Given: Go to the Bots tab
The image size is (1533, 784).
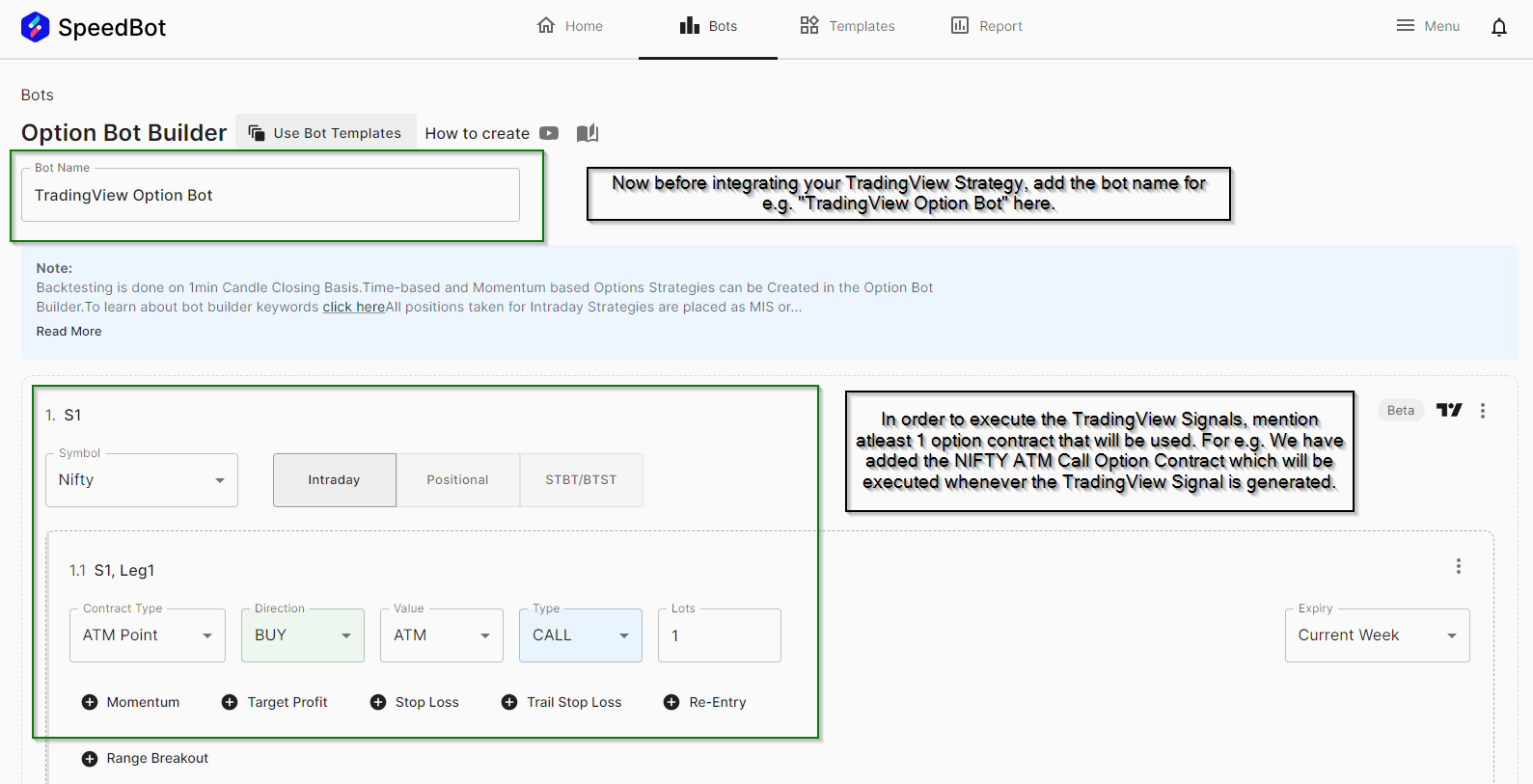Looking at the screenshot, I should click(x=708, y=26).
